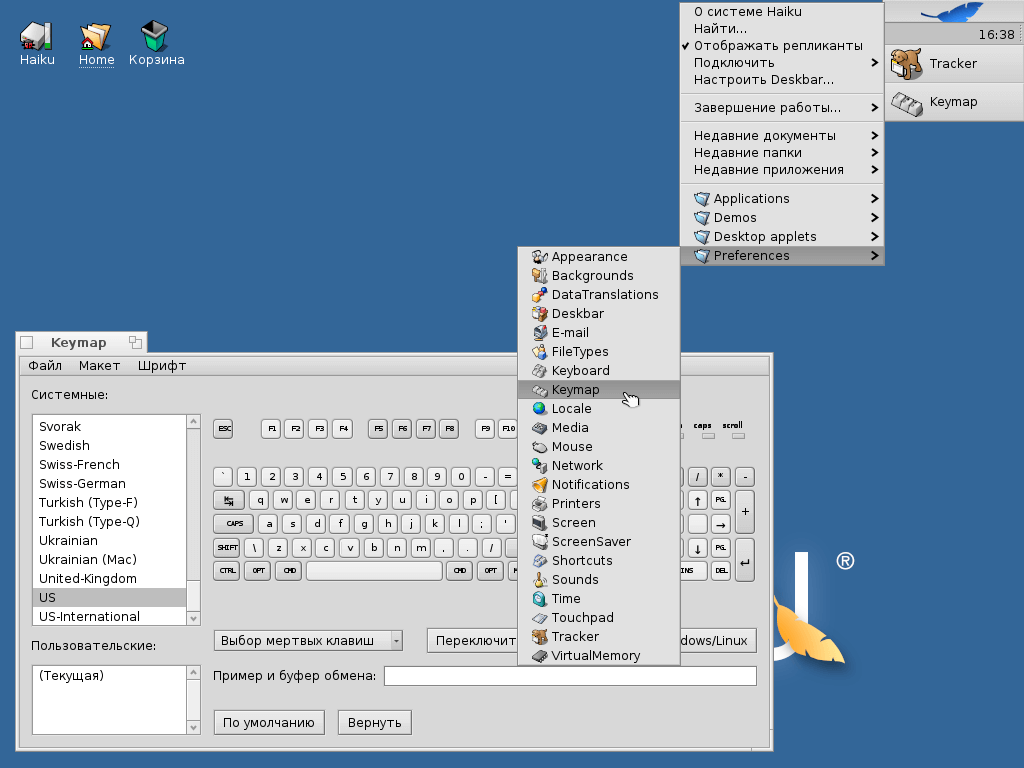Expand Недавние папки submenu
Viewport: 1024px width, 768px height.
[x=782, y=153]
